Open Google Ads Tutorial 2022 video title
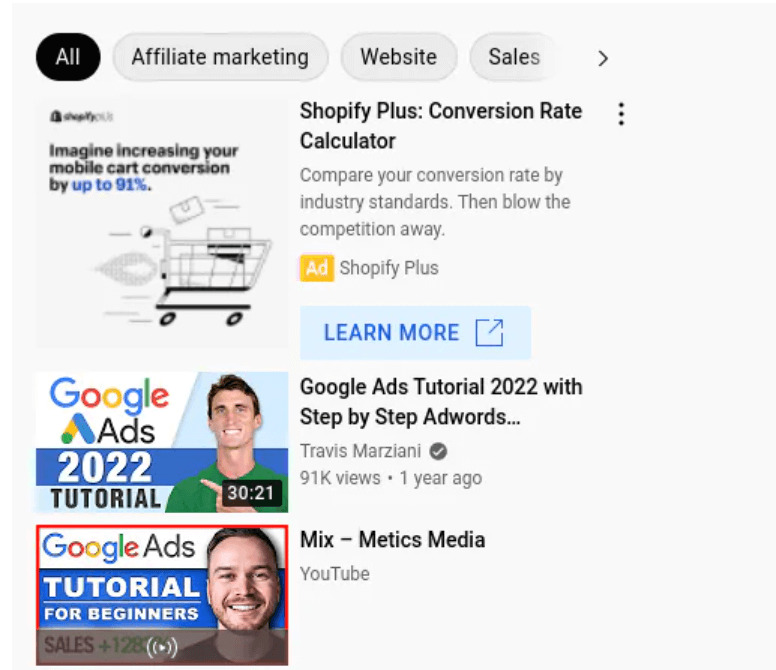776x670 pixels. pos(441,402)
